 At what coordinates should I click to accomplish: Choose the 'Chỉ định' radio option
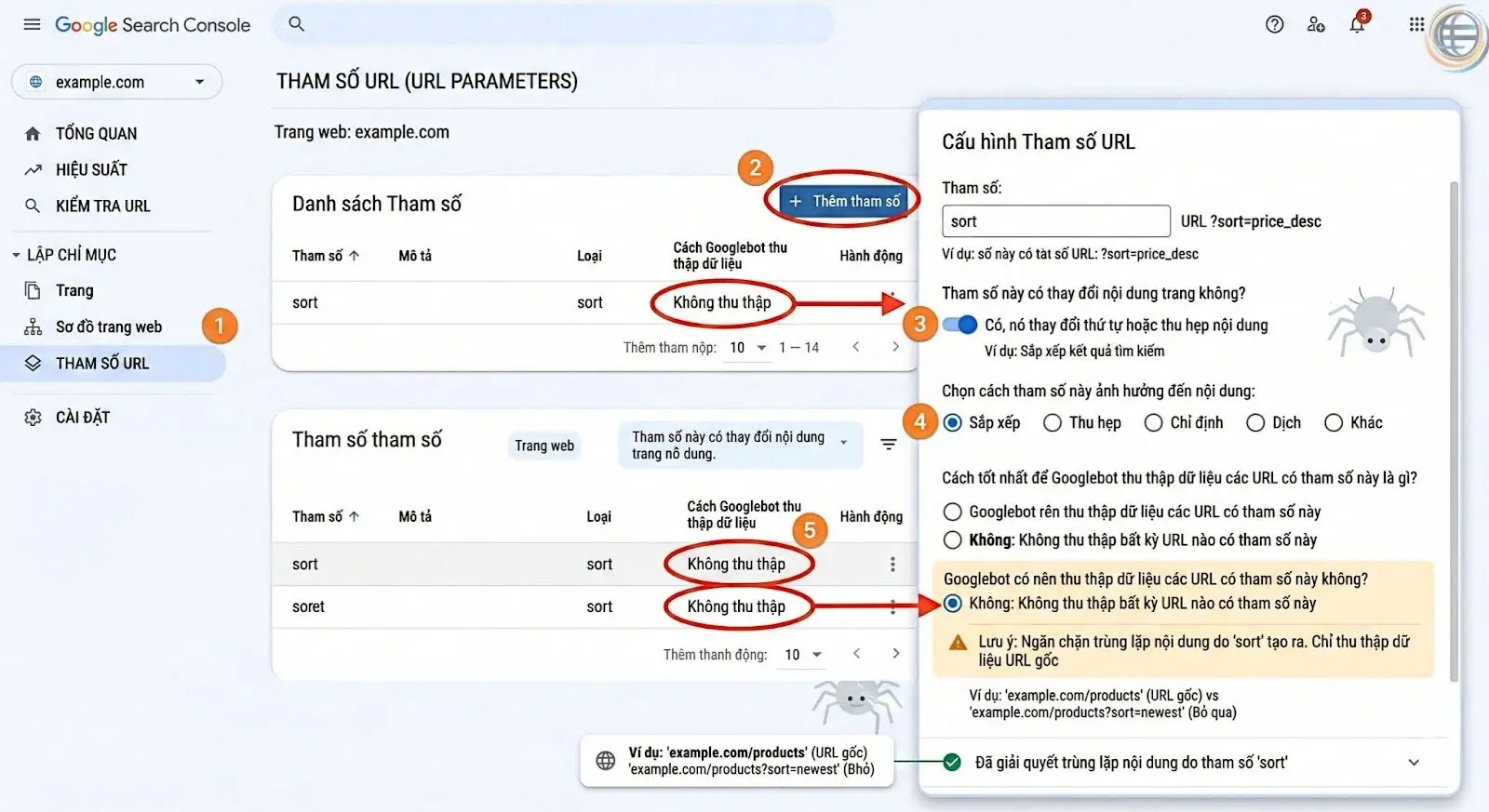tap(1153, 423)
